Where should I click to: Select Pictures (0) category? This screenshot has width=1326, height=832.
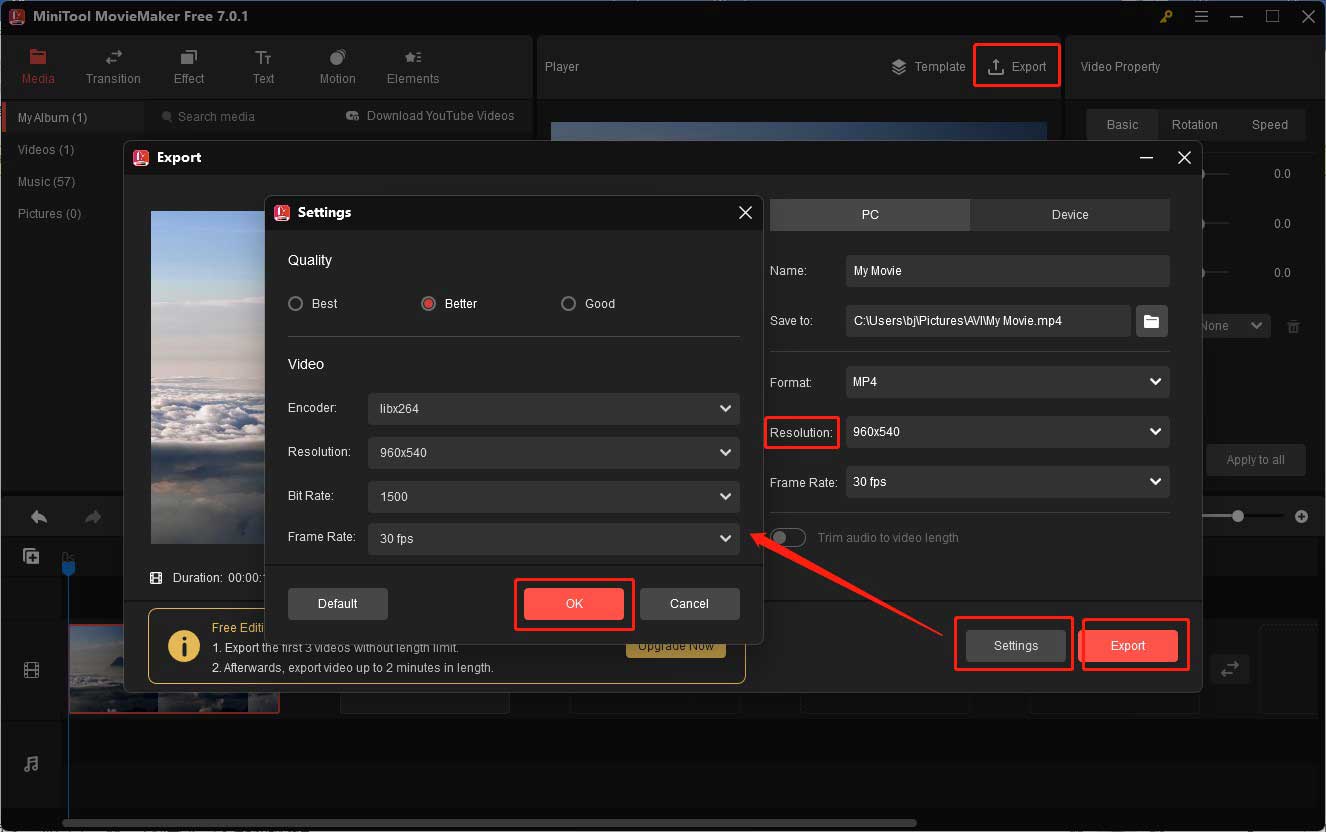pyautogui.click(x=49, y=214)
